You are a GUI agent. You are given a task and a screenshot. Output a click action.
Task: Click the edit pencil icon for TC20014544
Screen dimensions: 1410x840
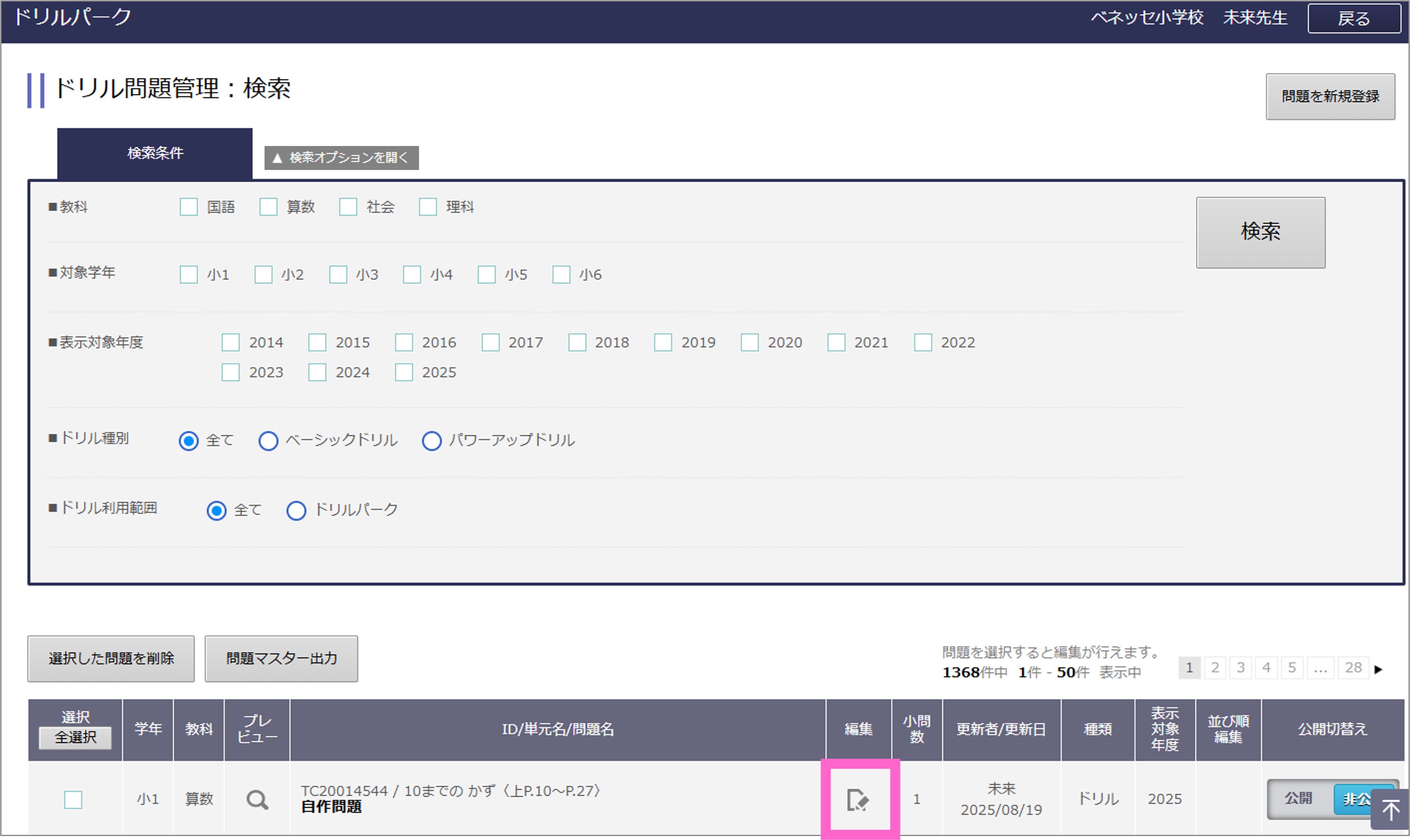coord(858,800)
